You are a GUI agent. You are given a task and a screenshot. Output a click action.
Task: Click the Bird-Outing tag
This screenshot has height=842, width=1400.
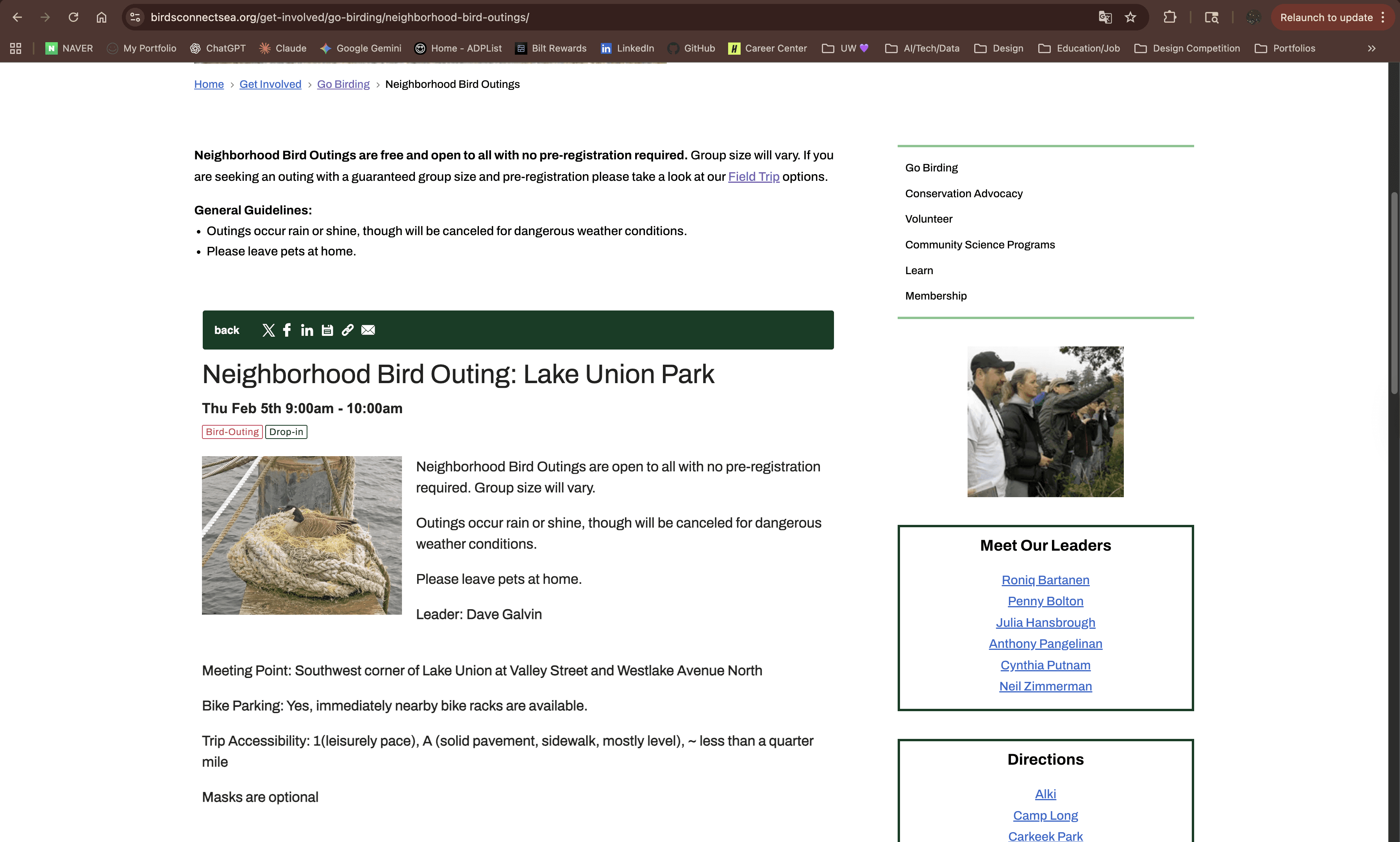[232, 432]
